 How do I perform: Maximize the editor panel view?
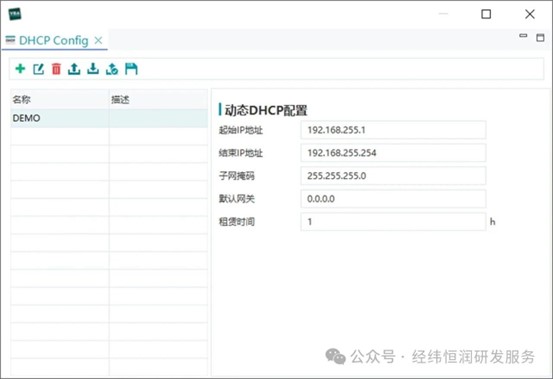click(x=540, y=37)
